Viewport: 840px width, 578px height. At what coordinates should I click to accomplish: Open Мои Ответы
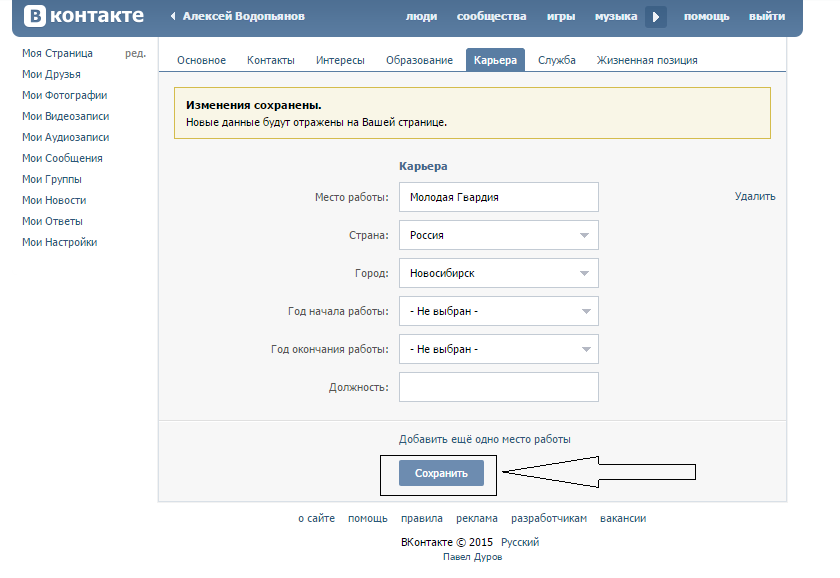click(52, 221)
